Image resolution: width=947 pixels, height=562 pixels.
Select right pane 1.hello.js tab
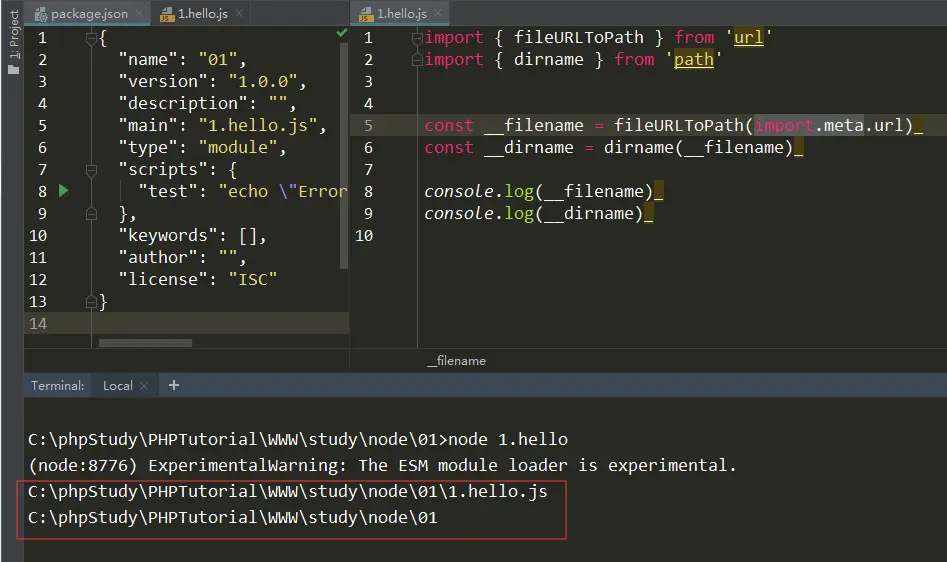tap(401, 13)
